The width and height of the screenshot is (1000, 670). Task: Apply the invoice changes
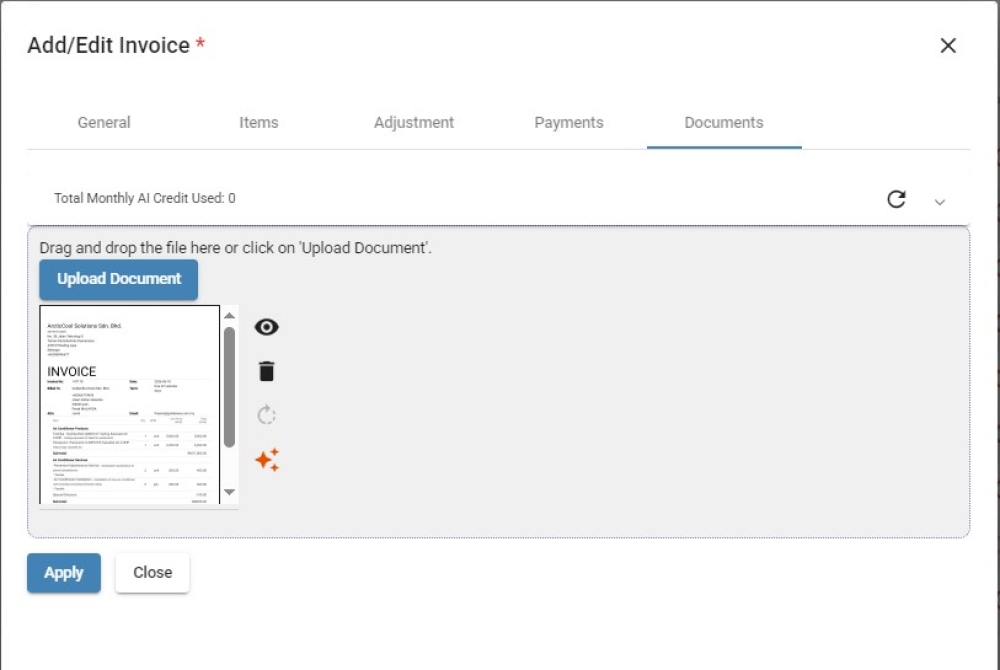pyautogui.click(x=64, y=572)
